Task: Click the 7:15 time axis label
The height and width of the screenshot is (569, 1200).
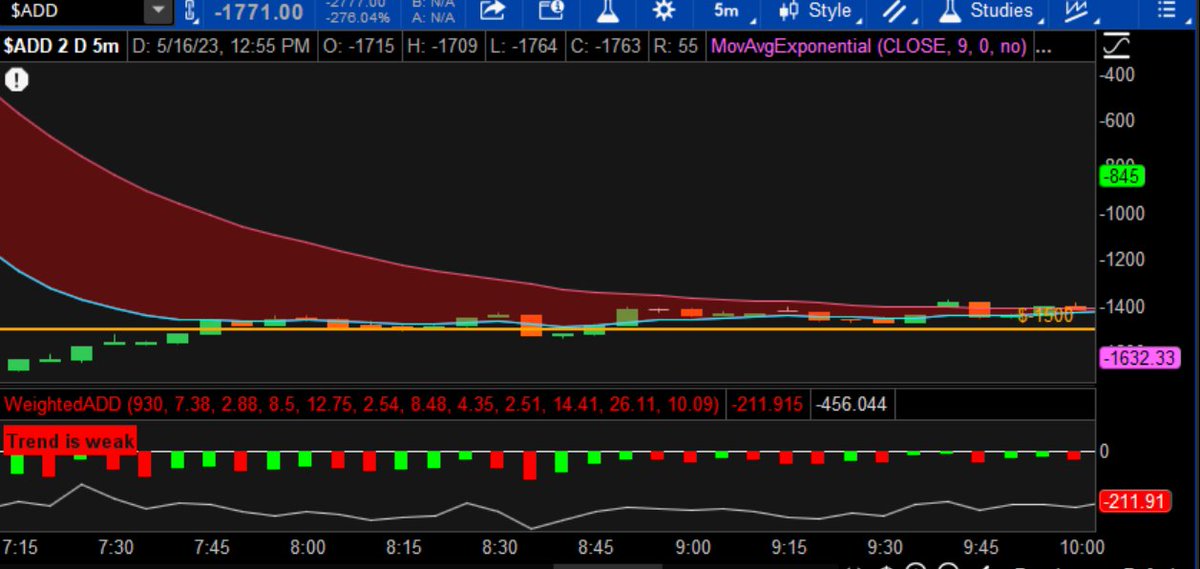Action: tap(21, 547)
